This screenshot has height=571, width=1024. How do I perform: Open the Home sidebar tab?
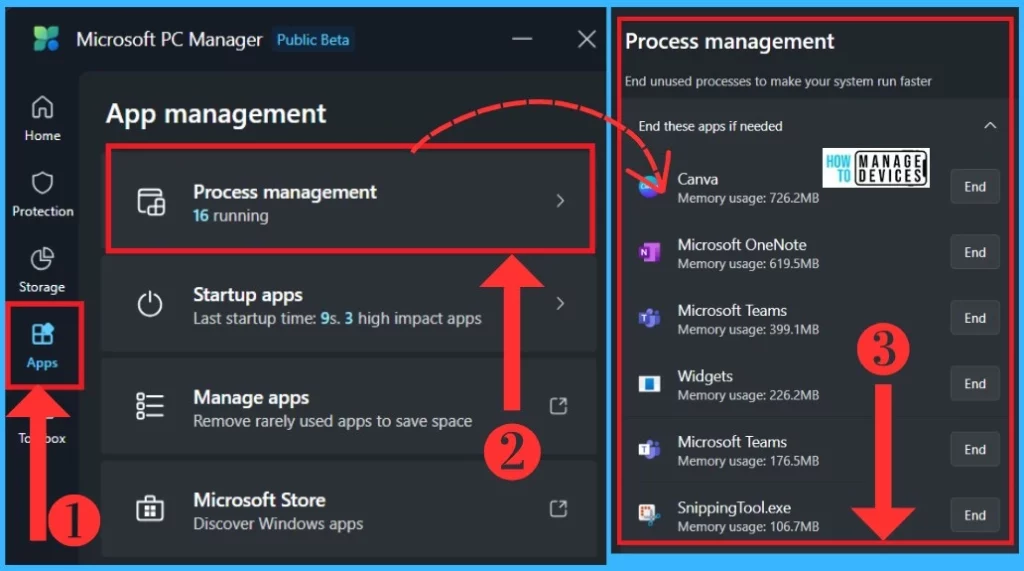click(42, 118)
